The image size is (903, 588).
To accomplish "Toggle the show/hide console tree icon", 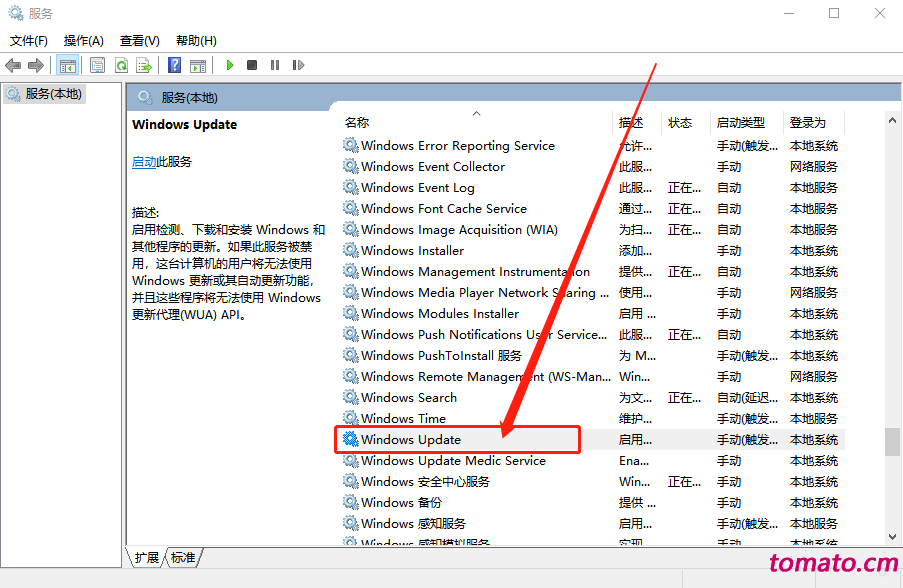I will tap(67, 65).
